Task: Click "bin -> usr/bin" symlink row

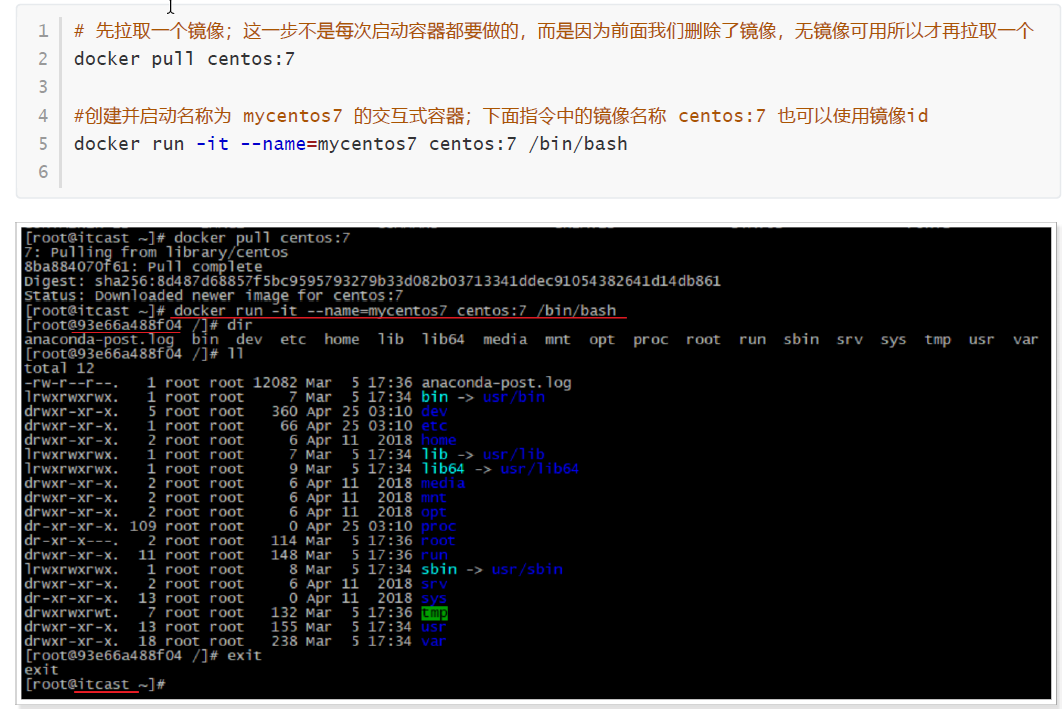Action: pos(284,397)
